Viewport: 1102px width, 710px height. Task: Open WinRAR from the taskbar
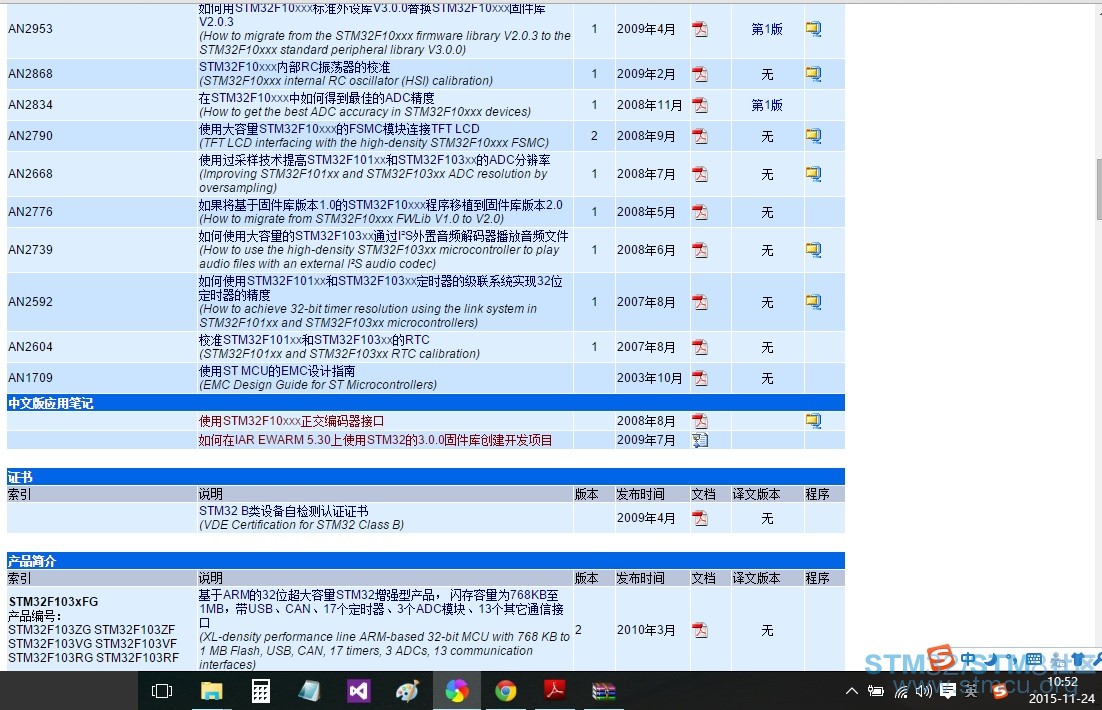[603, 691]
